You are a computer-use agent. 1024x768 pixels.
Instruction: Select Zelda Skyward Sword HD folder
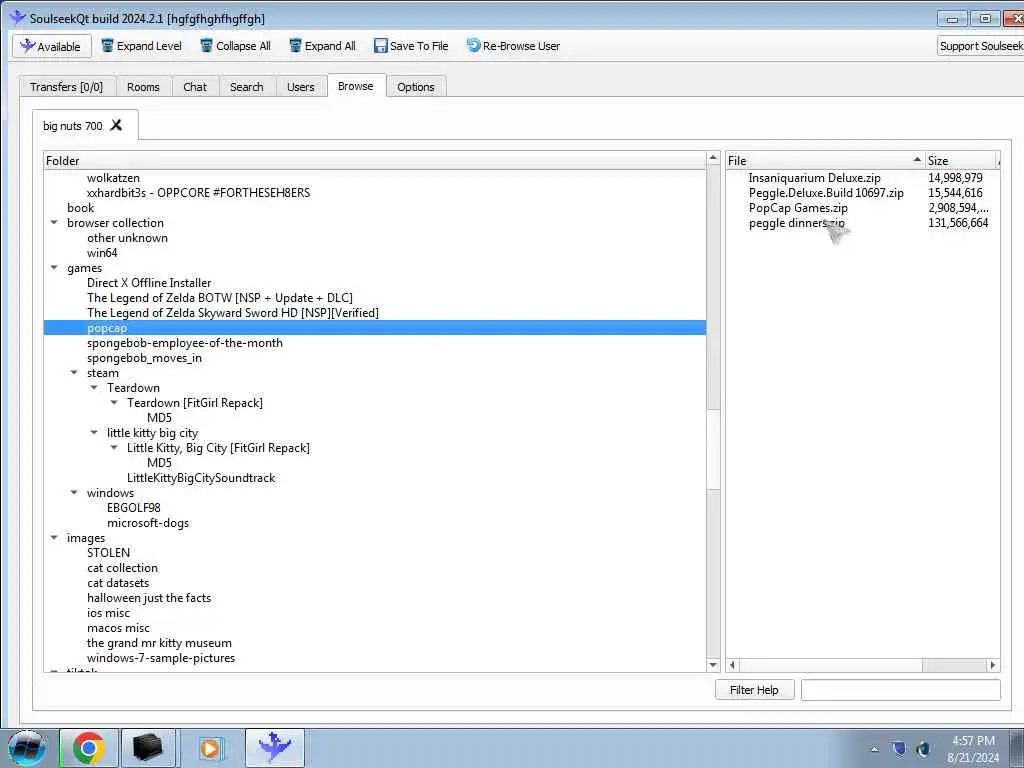[x=232, y=313]
